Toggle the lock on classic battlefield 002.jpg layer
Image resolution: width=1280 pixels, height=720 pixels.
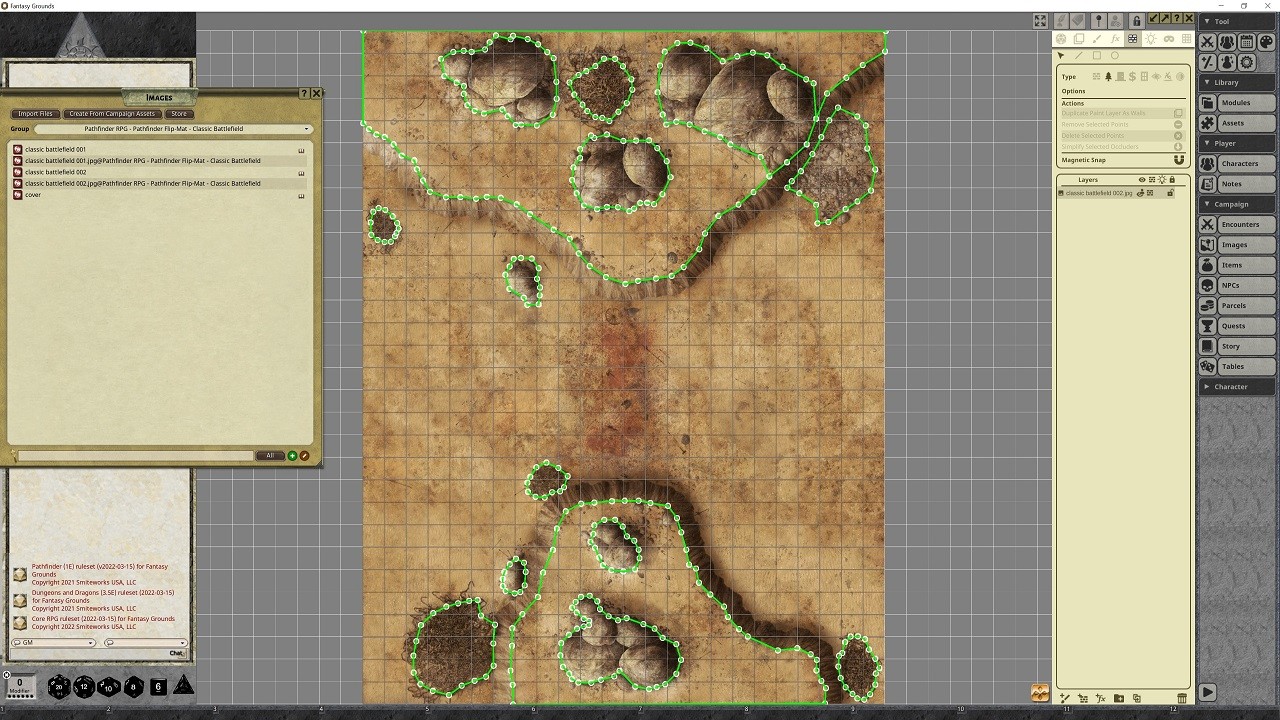point(1171,193)
